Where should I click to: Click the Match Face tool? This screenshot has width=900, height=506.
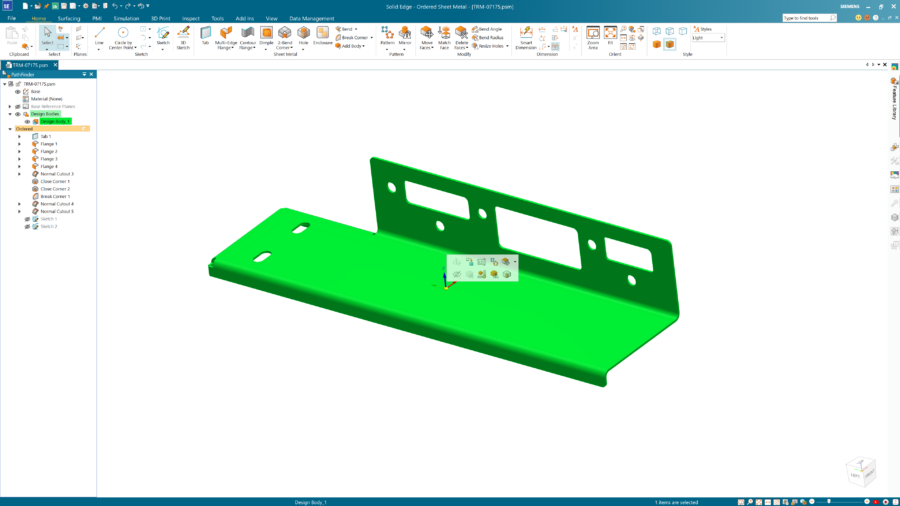pyautogui.click(x=444, y=37)
